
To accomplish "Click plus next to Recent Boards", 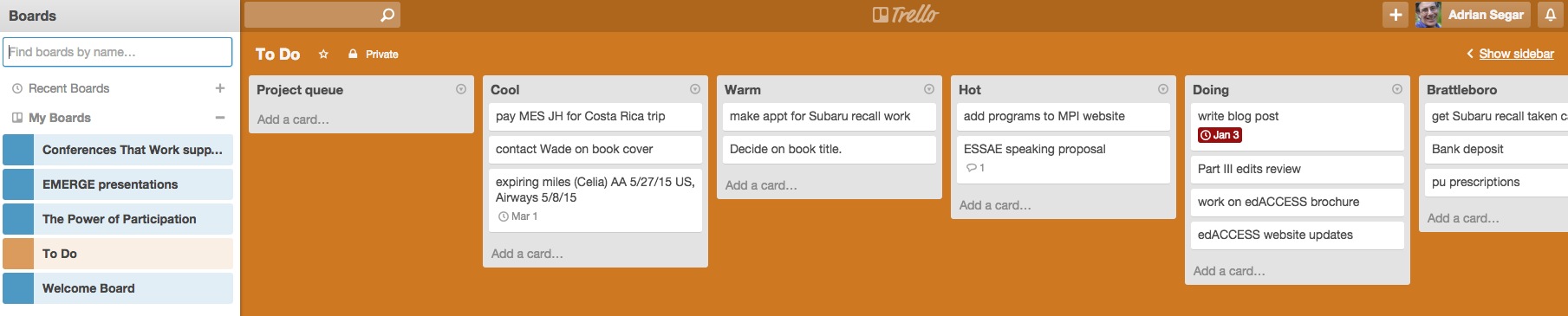I will pyautogui.click(x=220, y=88).
